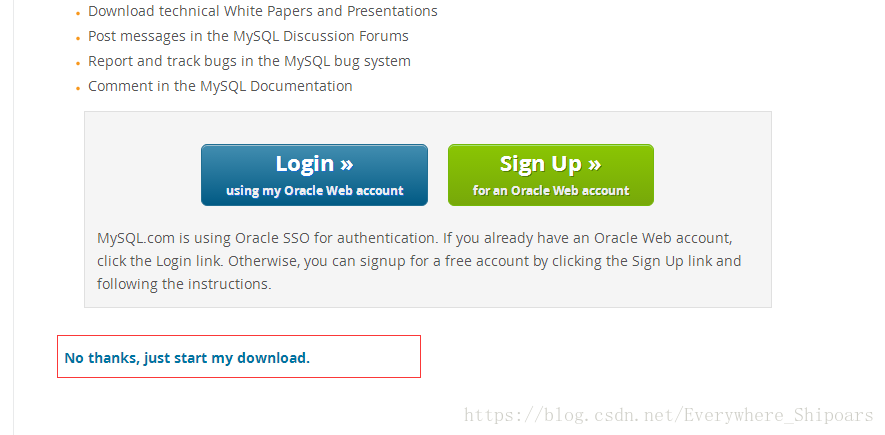885x435 pixels.
Task: Click the blog.csdn.net watermark URL
Action: 668,416
